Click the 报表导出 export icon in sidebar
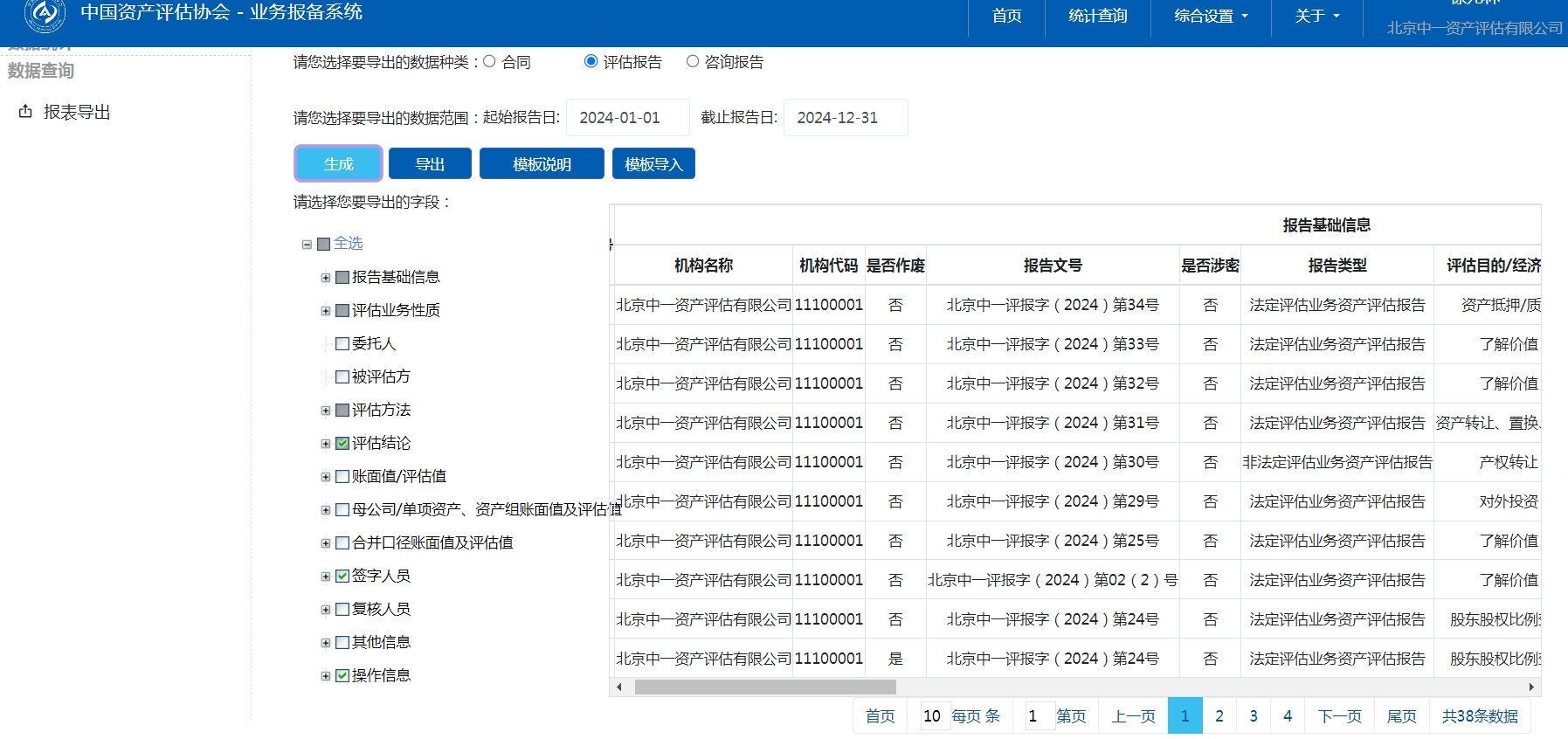The height and width of the screenshot is (739, 1568). click(x=25, y=112)
